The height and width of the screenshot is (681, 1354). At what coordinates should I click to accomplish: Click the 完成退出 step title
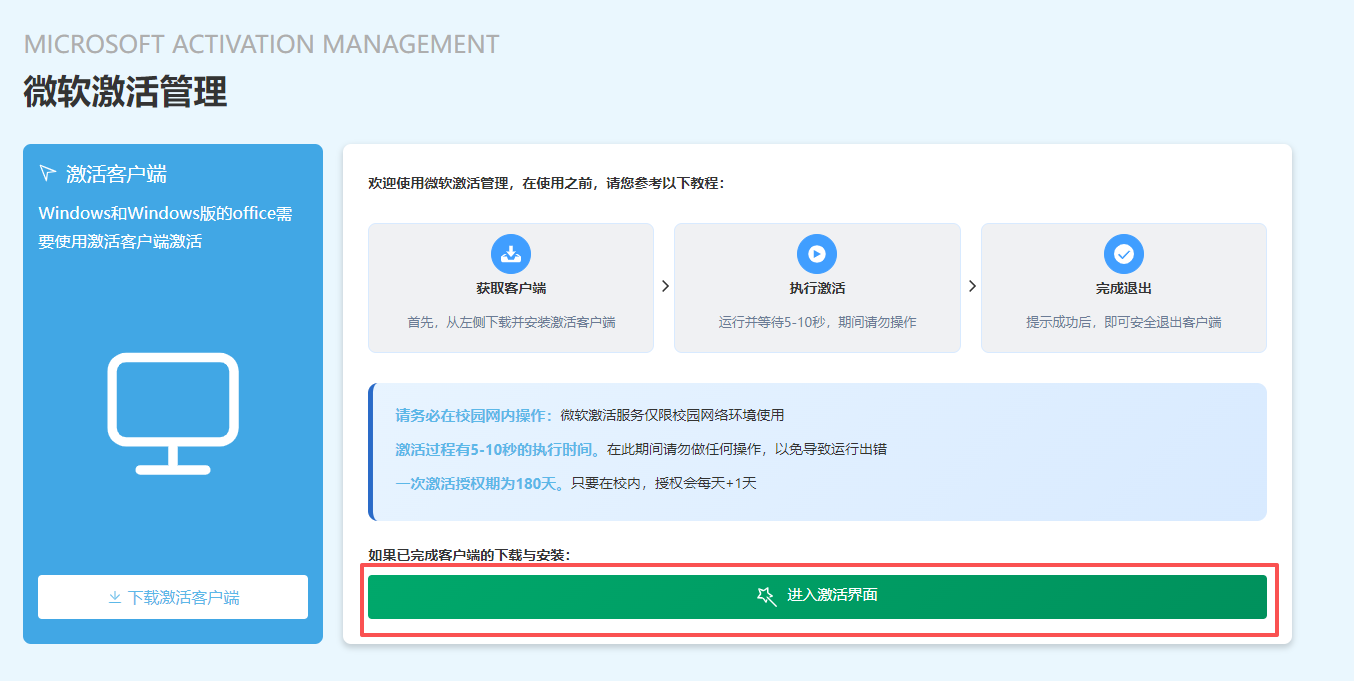[x=1123, y=288]
